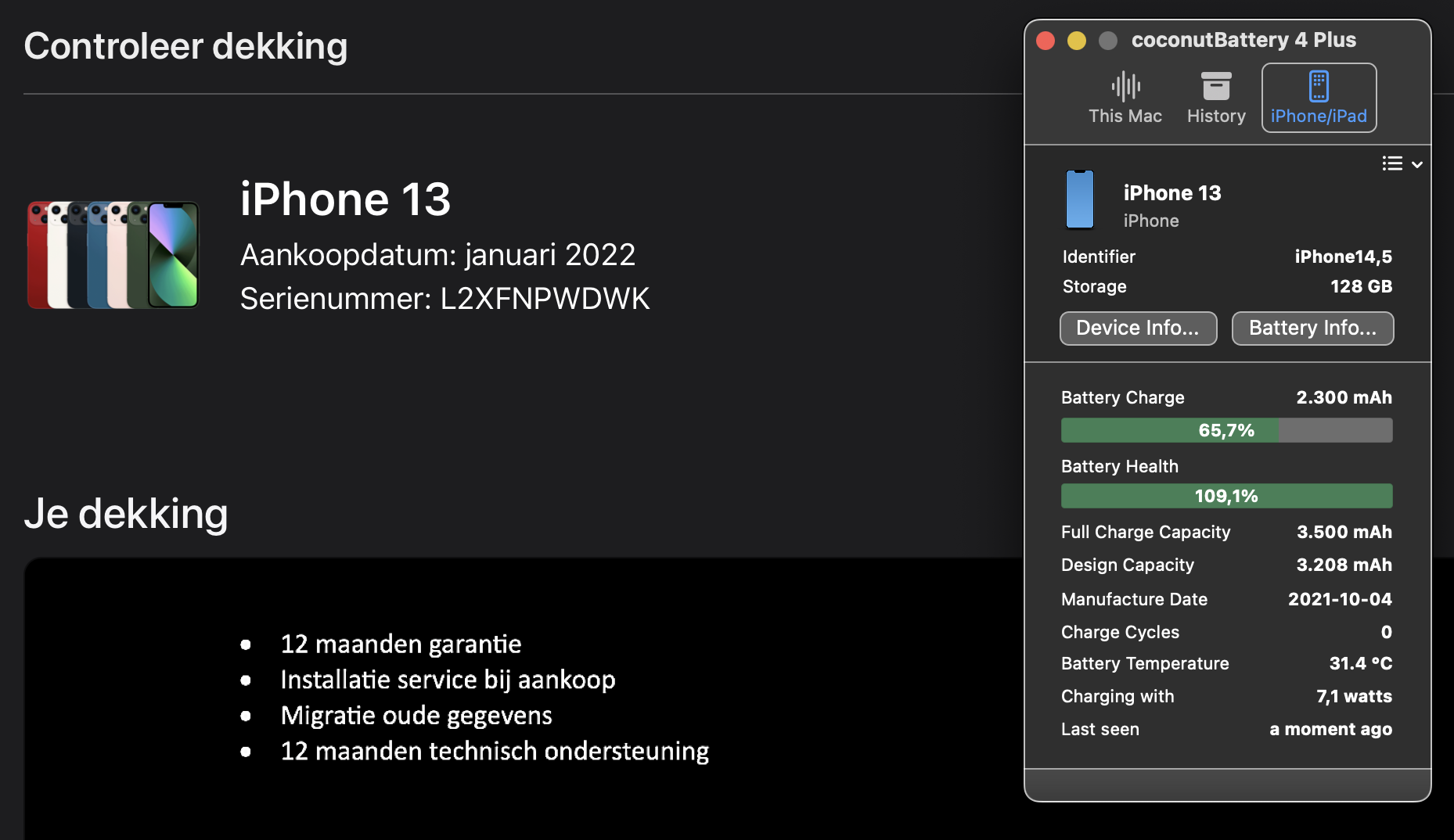
Task: Click the iPhone 13 color lineup image
Action: [113, 255]
